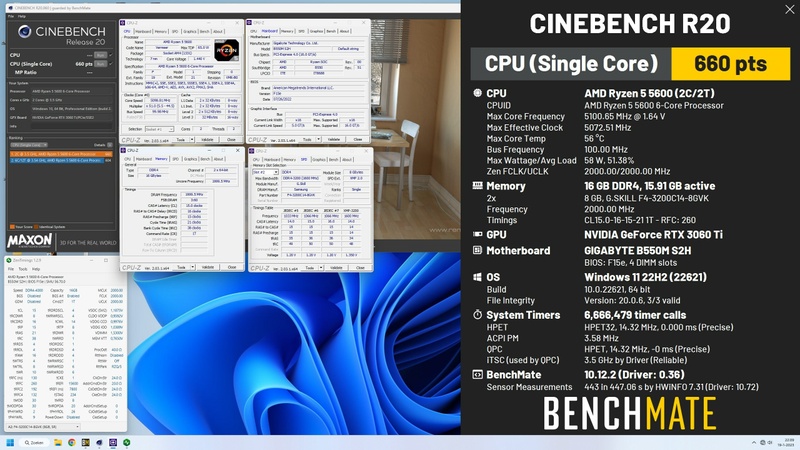
Task: Click Tools in the CPU-Z SPD window
Action: click(x=310, y=267)
